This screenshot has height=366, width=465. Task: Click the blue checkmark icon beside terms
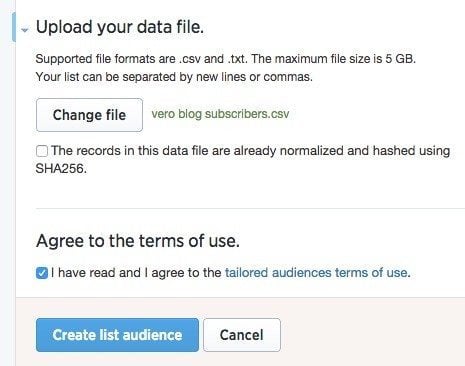pyautogui.click(x=42, y=273)
